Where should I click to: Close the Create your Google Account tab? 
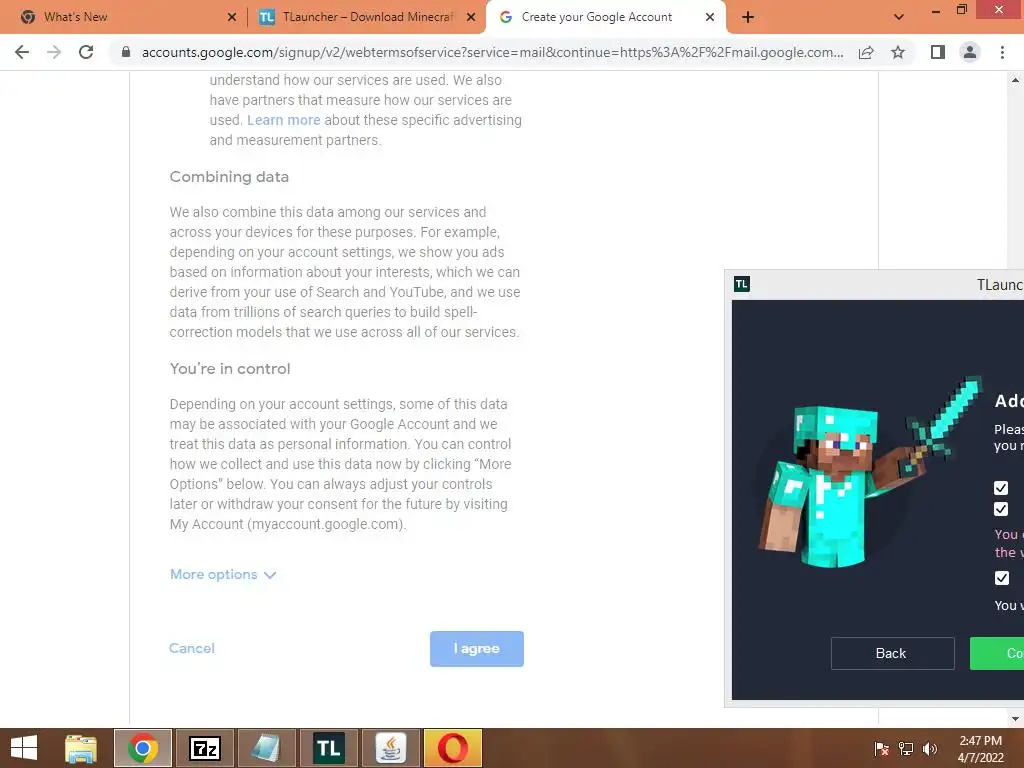point(710,18)
